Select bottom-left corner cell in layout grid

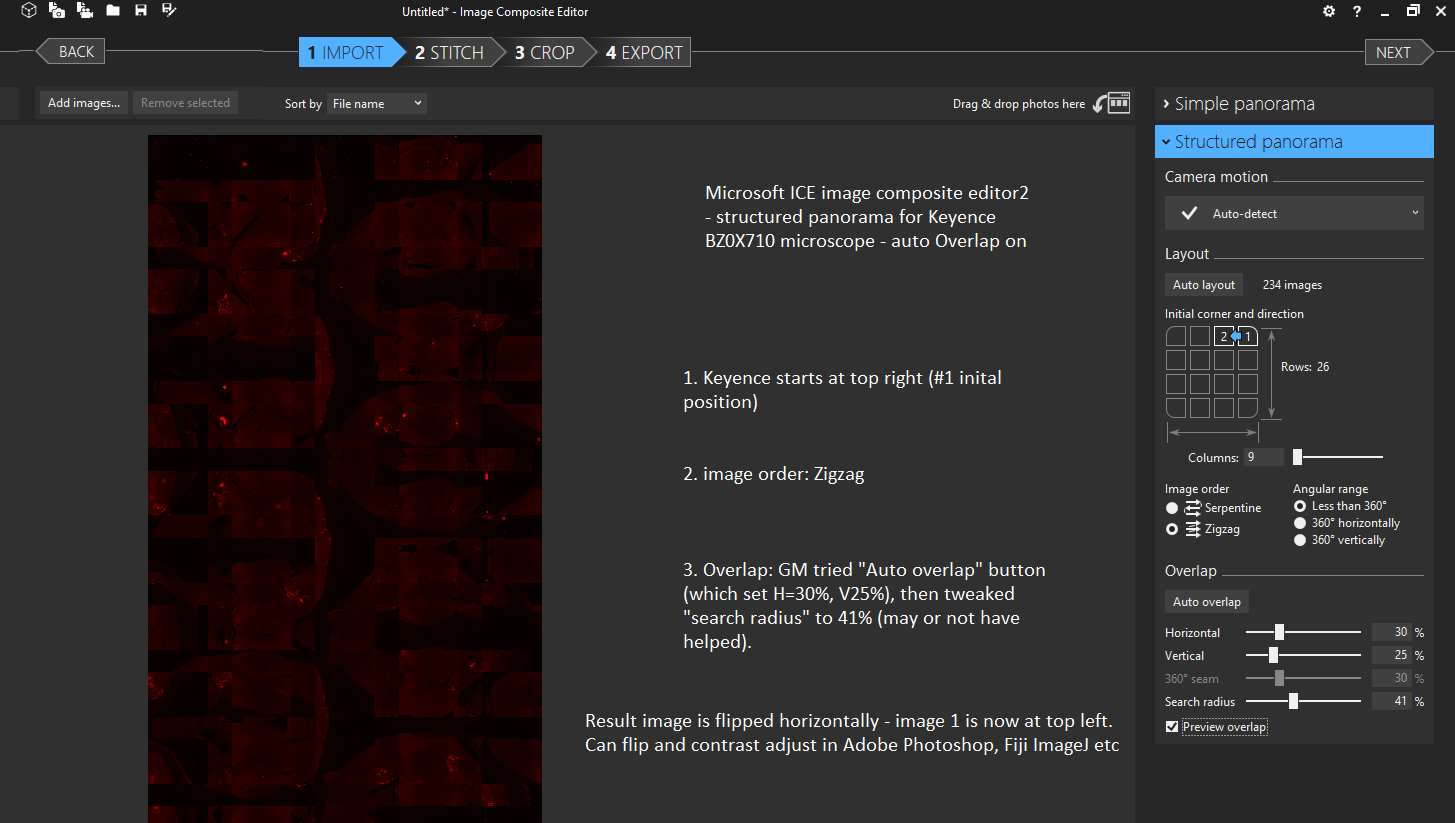tap(1176, 408)
